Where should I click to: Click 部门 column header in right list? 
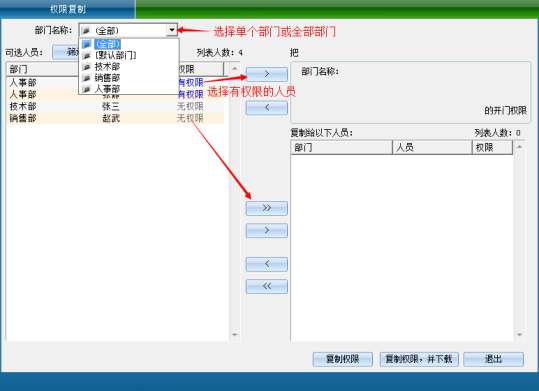click(342, 148)
